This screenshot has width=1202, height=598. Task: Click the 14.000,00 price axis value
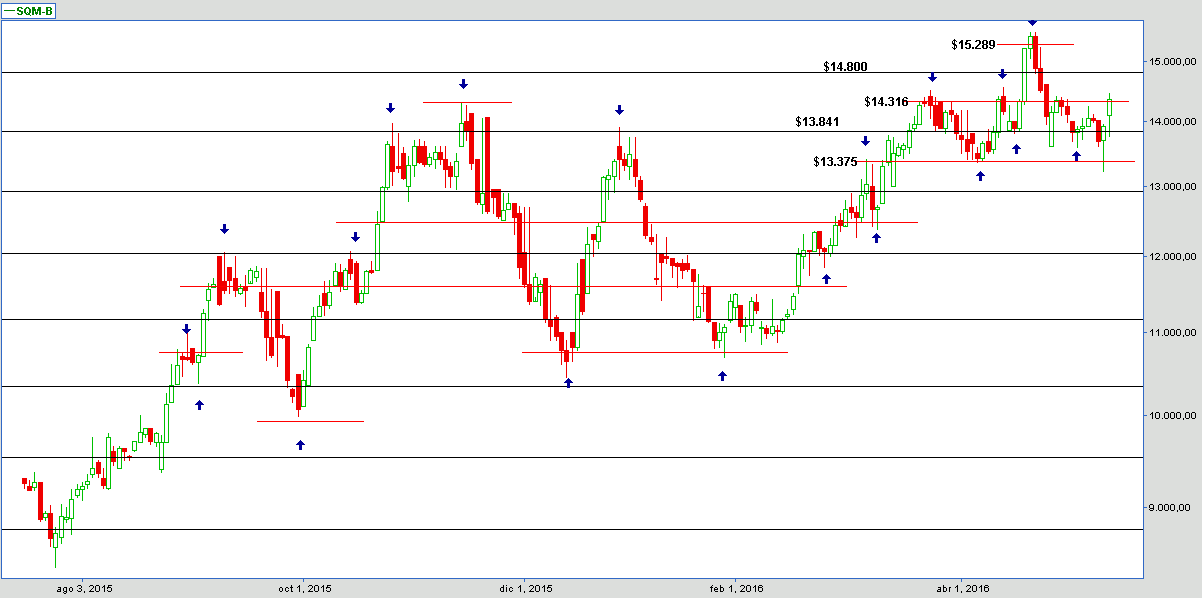point(1171,122)
